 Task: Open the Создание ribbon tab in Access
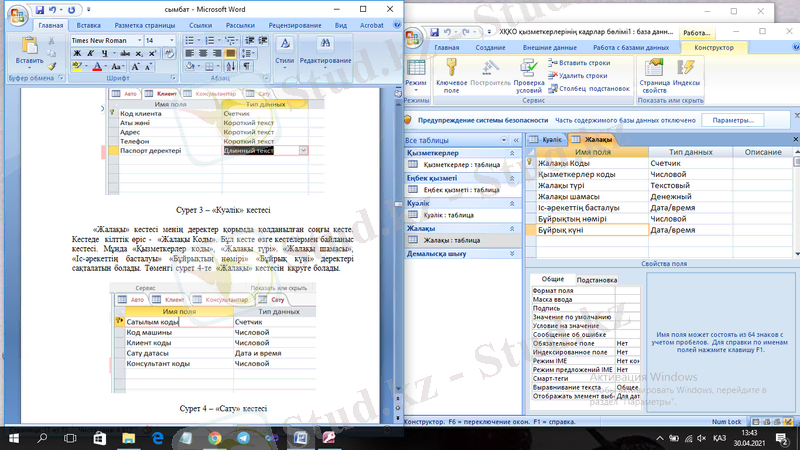(x=490, y=48)
